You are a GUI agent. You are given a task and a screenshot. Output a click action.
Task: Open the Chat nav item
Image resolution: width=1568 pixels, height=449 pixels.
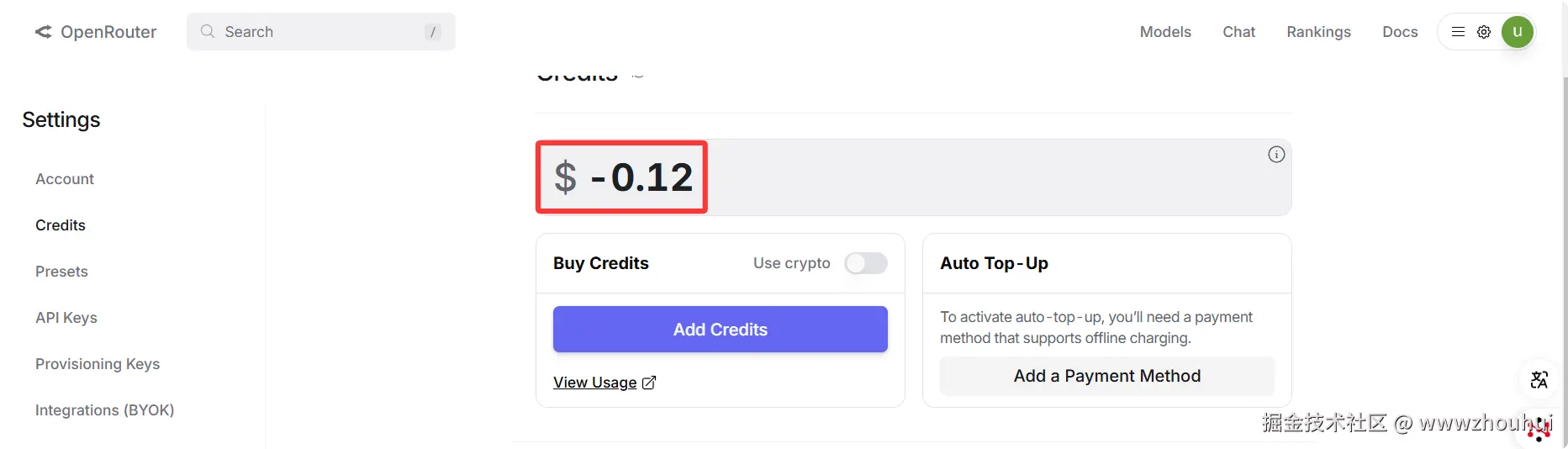pos(1238,32)
